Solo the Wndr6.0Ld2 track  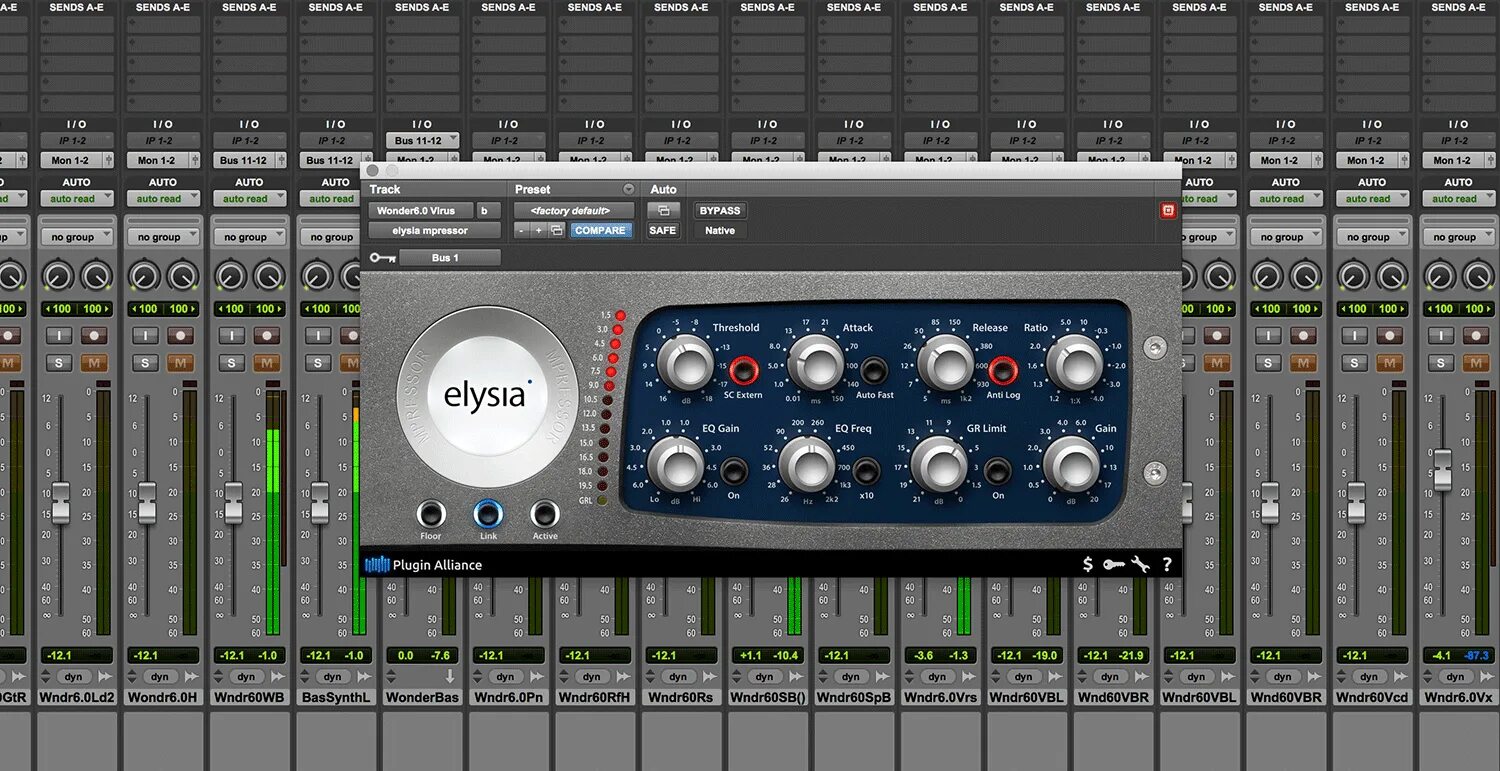[59, 362]
